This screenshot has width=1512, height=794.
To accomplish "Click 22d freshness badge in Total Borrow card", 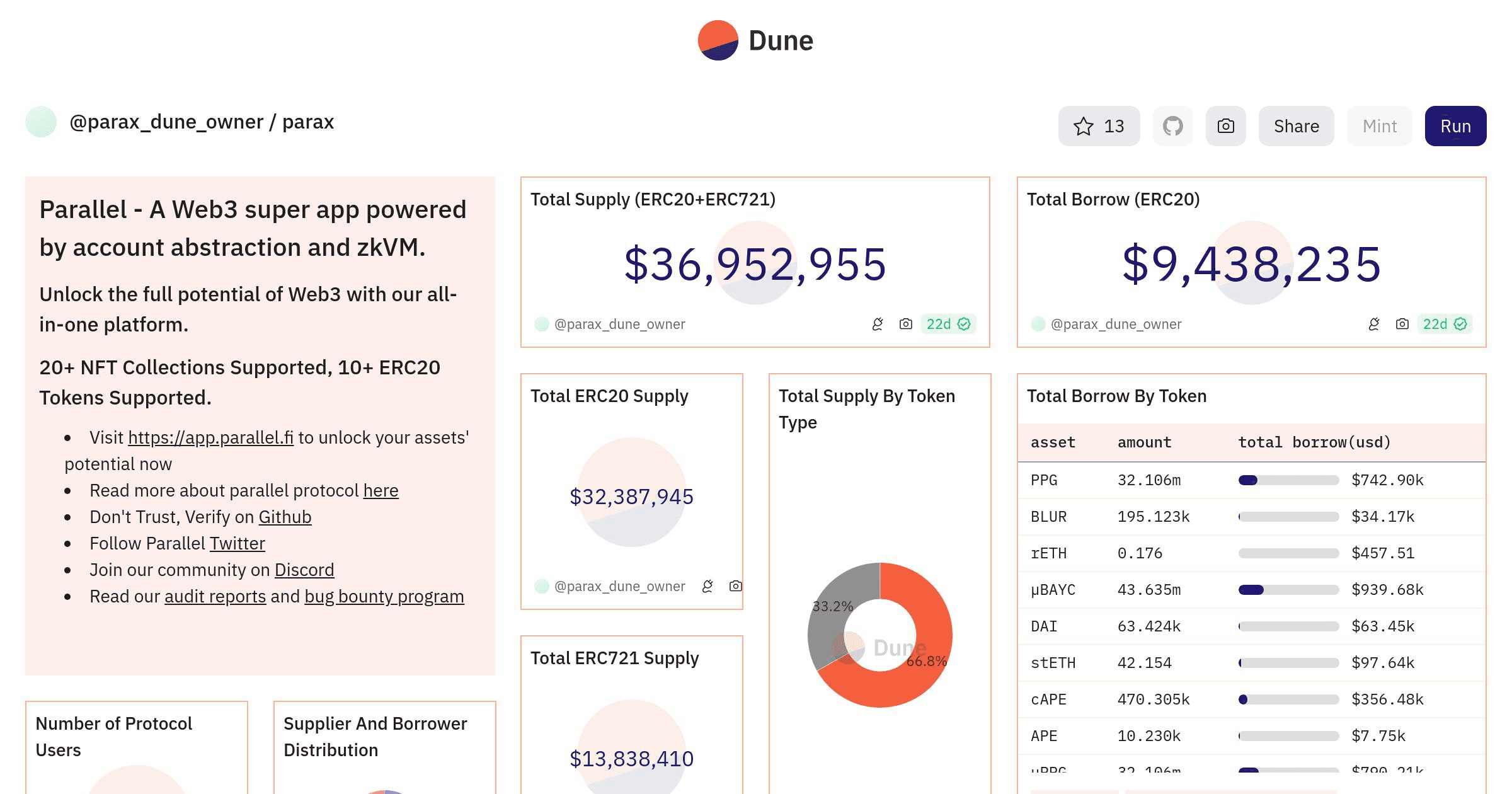I will [x=1445, y=324].
